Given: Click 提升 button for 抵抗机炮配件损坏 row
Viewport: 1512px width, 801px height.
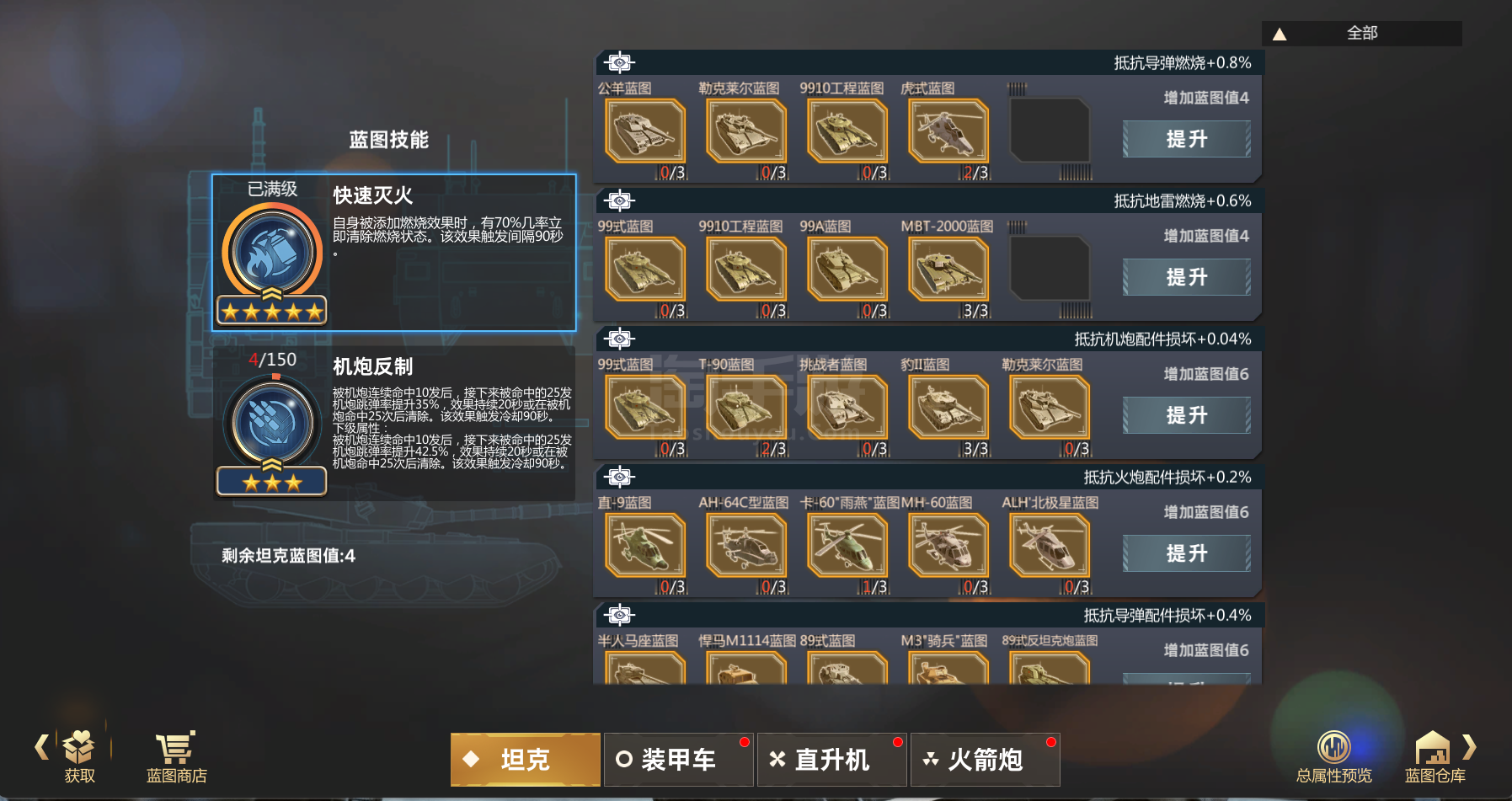Looking at the screenshot, I should click(x=1186, y=415).
